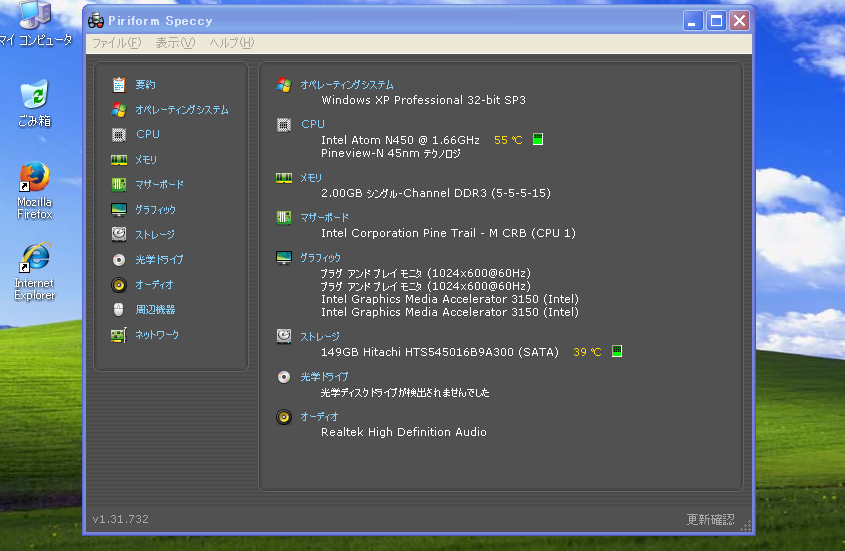The width and height of the screenshot is (845, 551).
Task: Click the peripherals (周辺機器) mouse icon in sidebar
Action: coord(119,309)
